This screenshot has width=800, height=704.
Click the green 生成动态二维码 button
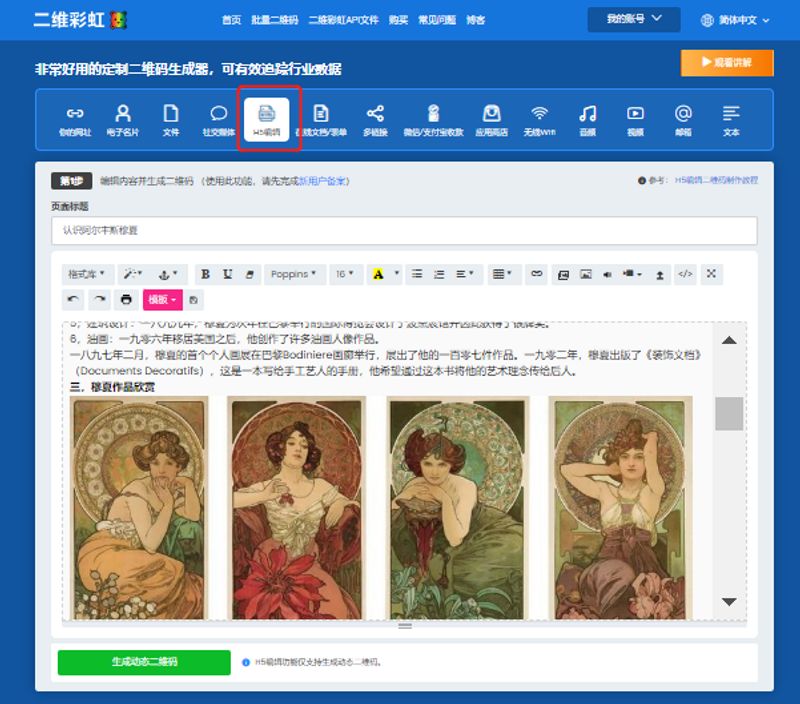pos(144,662)
